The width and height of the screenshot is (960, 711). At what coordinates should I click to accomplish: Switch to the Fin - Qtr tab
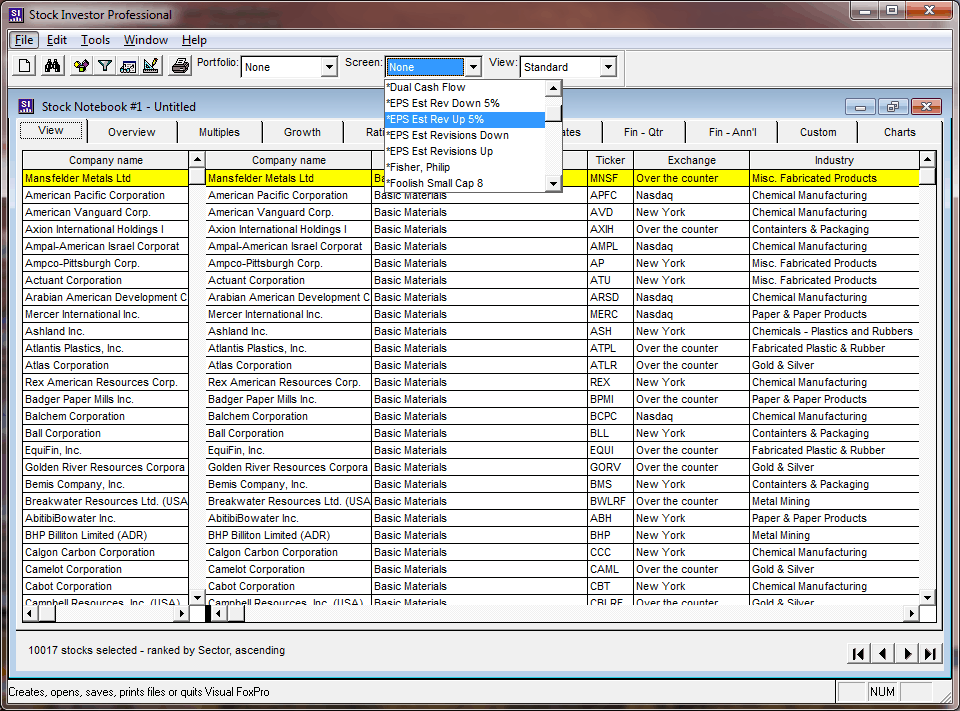643,132
